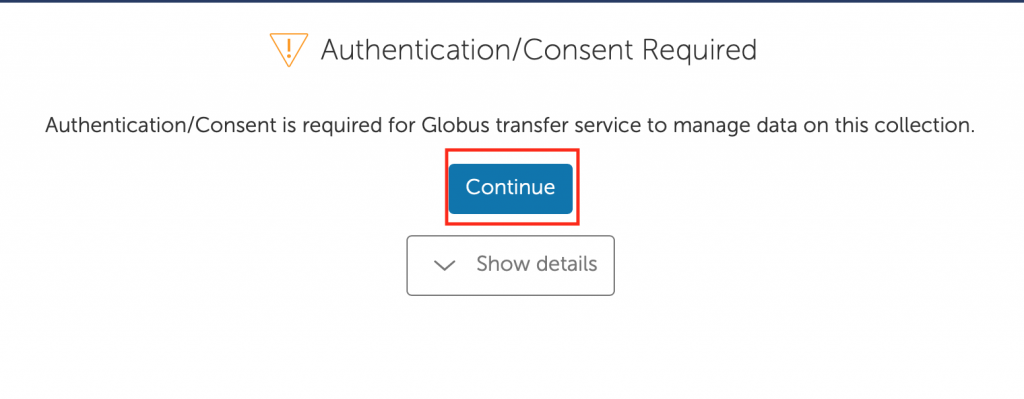Give consent by clicking Continue
Screen dimensions: 1024x399
tap(511, 188)
